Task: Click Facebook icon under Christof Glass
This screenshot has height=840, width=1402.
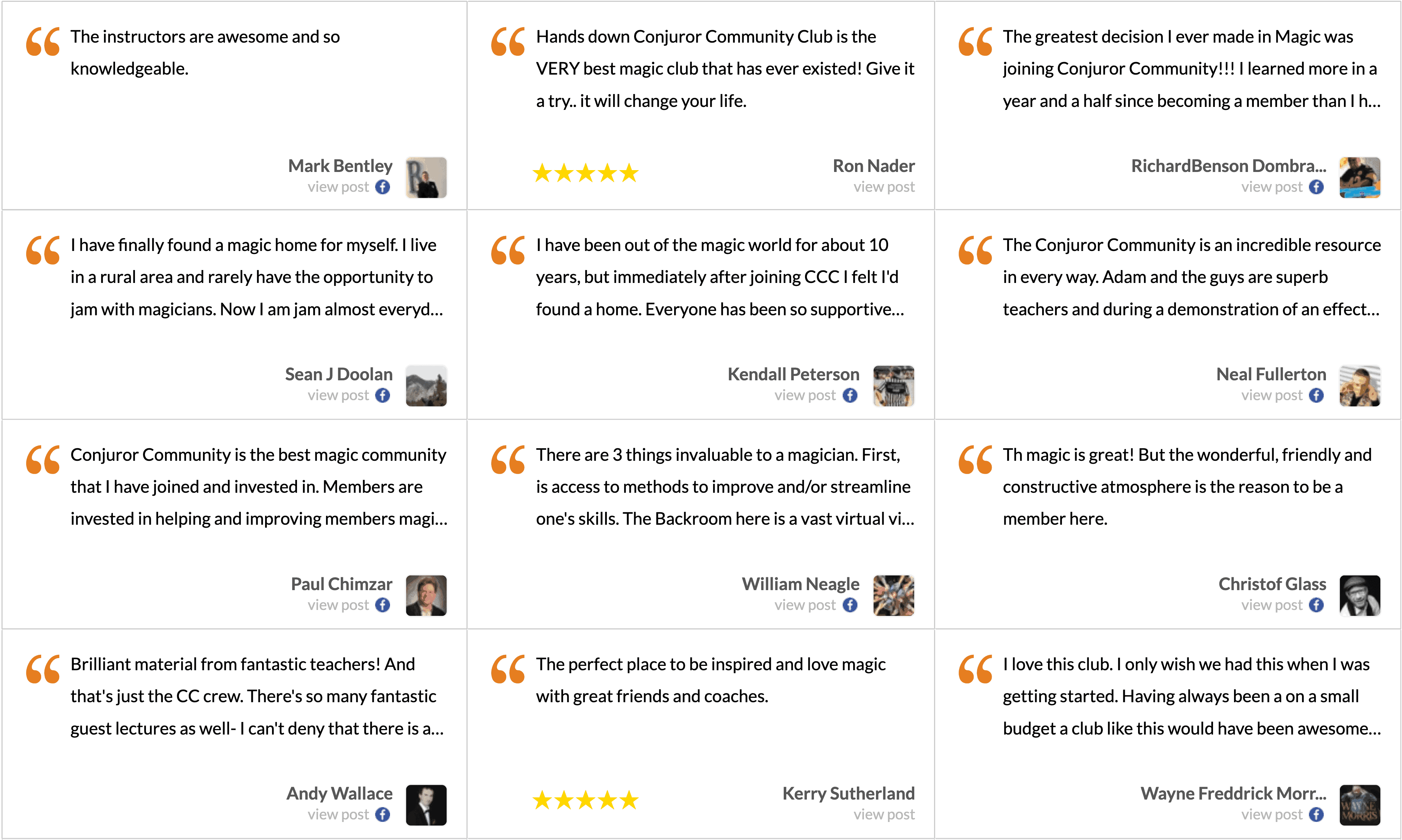Action: pos(1316,605)
